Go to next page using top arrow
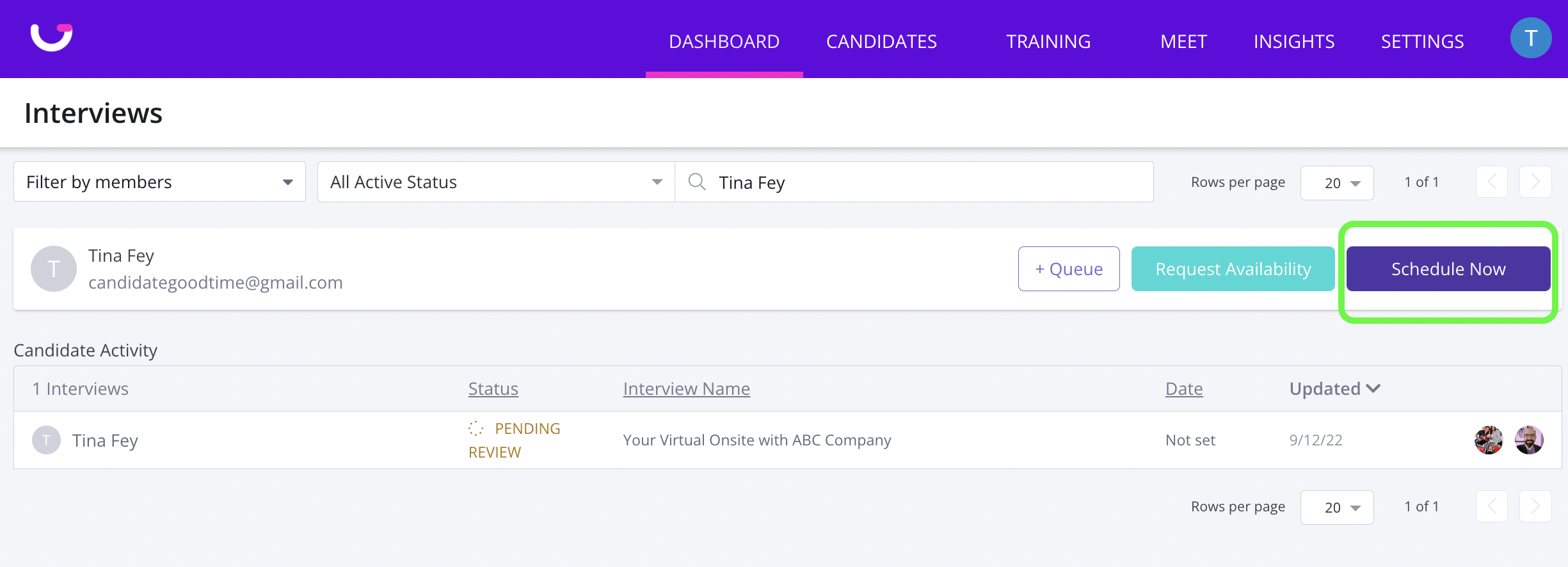The width and height of the screenshot is (1568, 567). click(1535, 182)
